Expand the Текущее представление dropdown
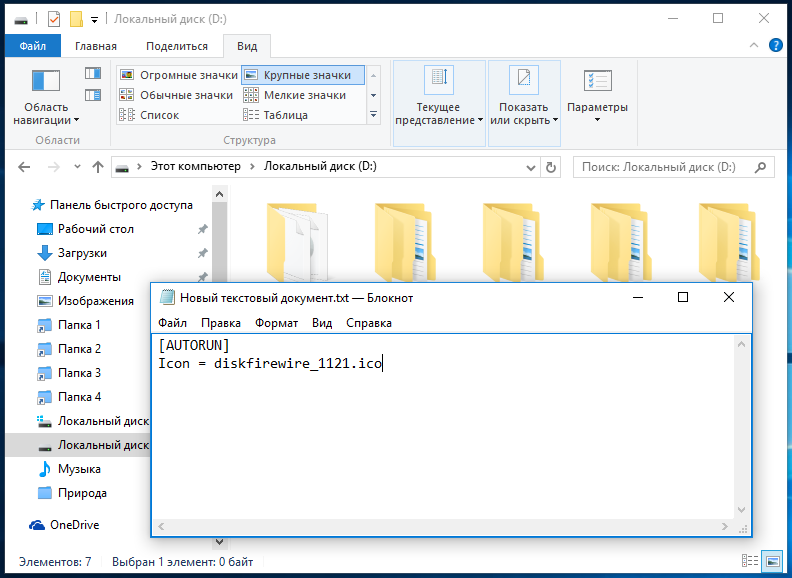 (439, 95)
